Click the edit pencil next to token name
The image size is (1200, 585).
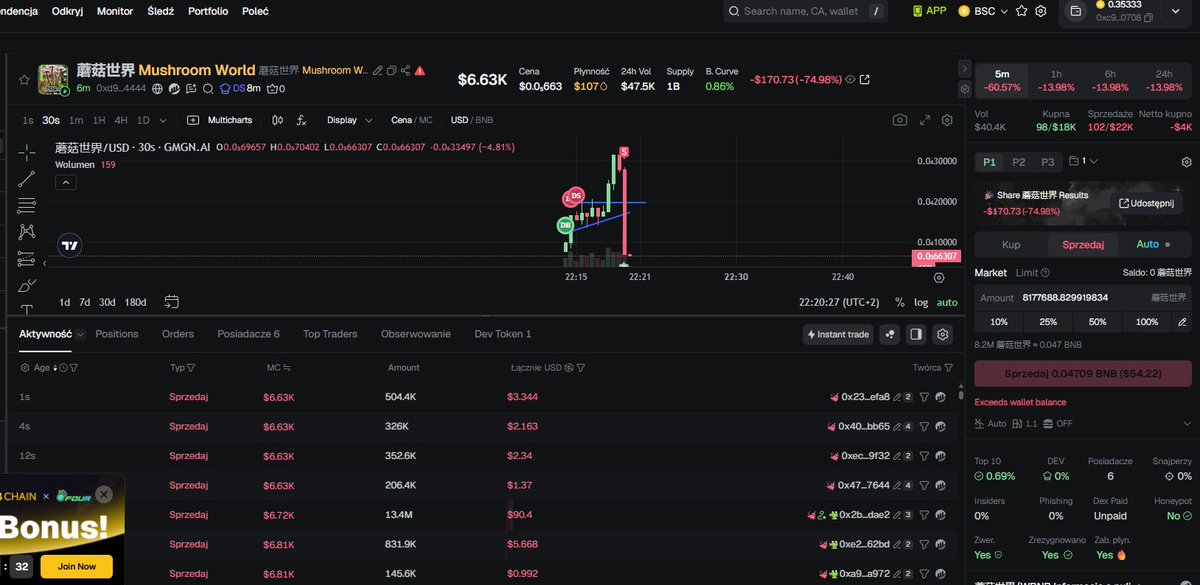[x=380, y=71]
